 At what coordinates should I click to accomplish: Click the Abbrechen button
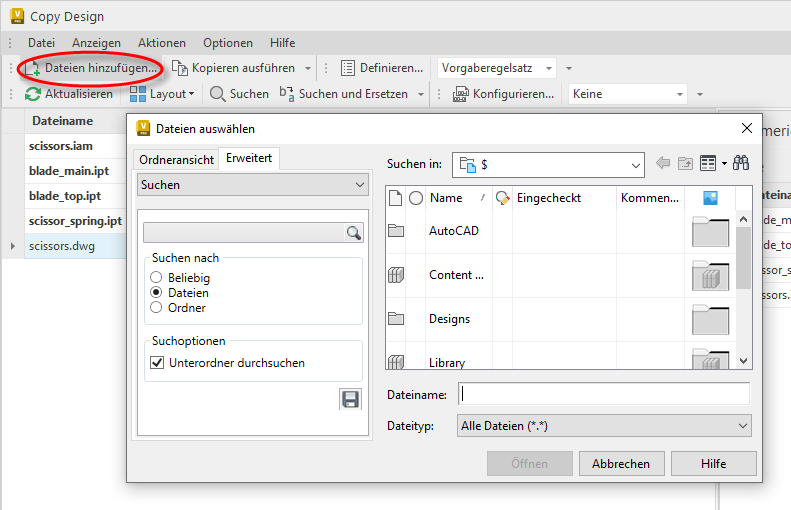coord(621,464)
